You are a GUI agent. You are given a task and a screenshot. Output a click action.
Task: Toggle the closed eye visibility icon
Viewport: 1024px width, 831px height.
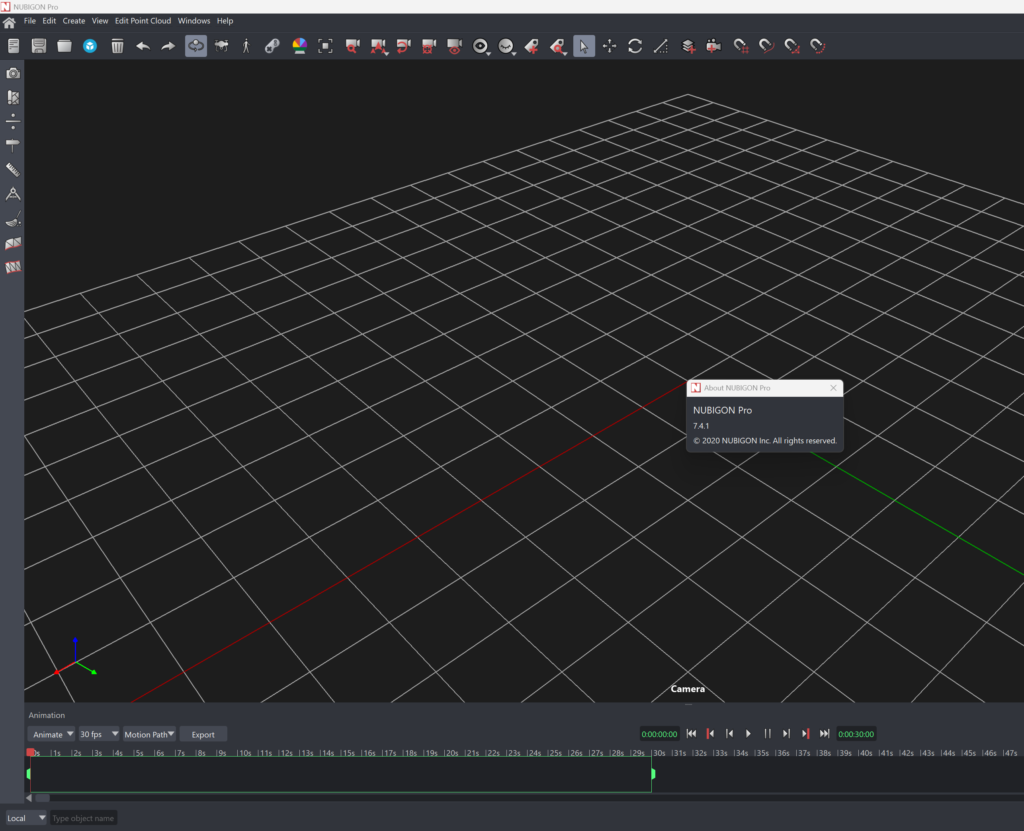(506, 46)
